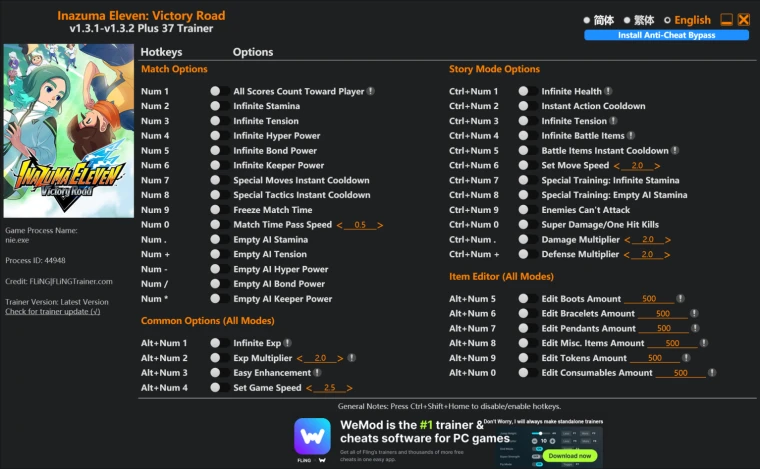Image resolution: width=760 pixels, height=469 pixels.
Task: Click the Inazuma Eleven game cover image
Action: [x=68, y=130]
